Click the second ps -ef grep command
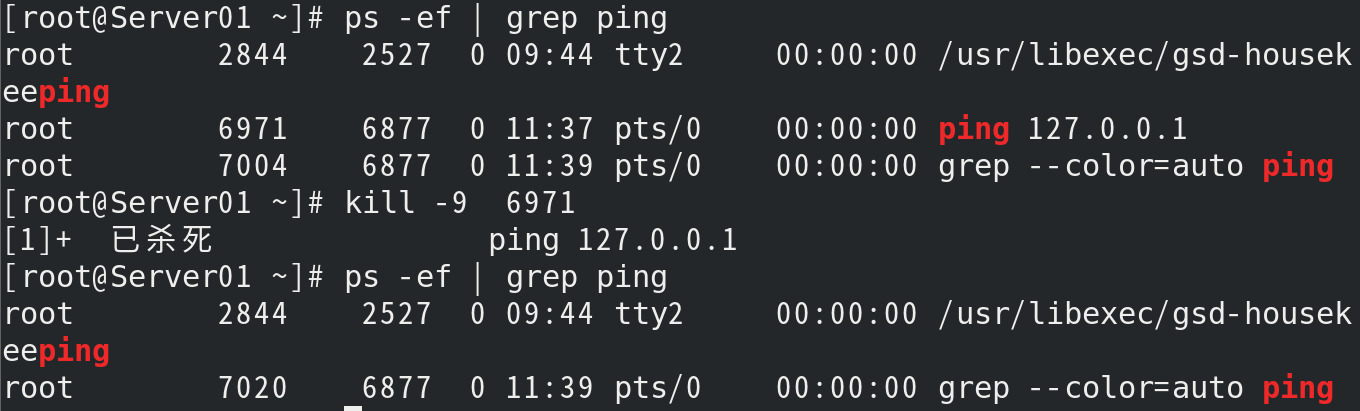The height and width of the screenshot is (411, 1360). (x=506, y=277)
